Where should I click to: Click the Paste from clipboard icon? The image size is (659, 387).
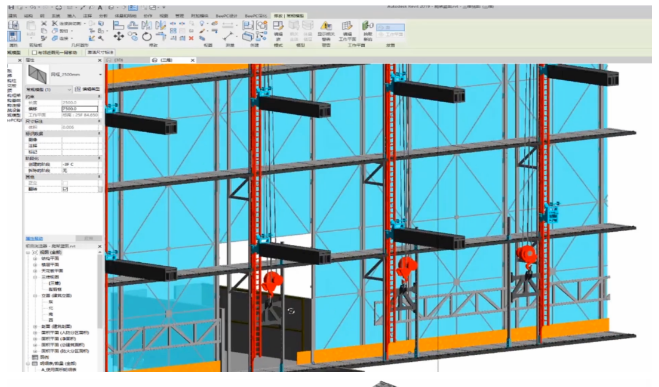tap(31, 26)
